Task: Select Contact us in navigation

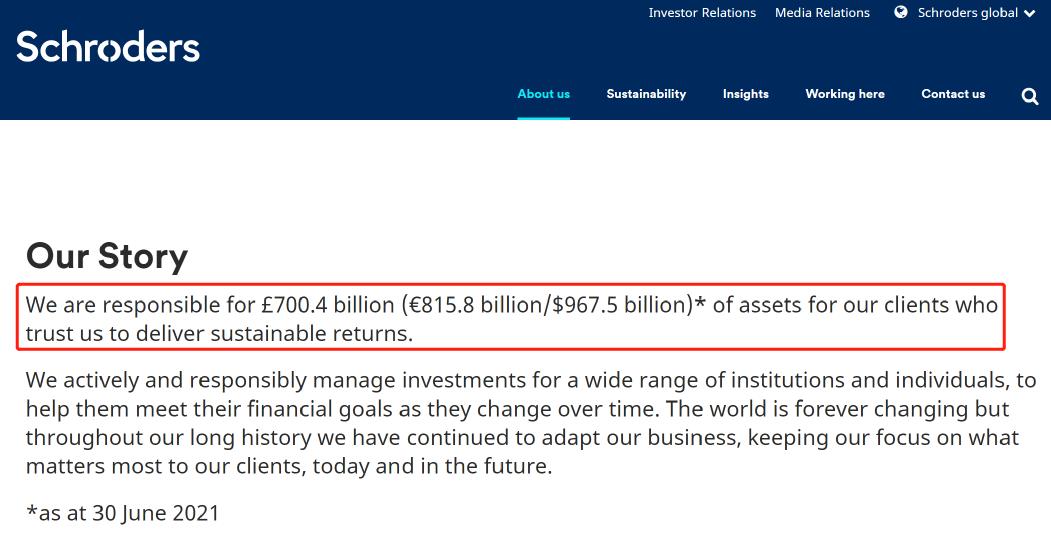Action: pyautogui.click(x=953, y=94)
